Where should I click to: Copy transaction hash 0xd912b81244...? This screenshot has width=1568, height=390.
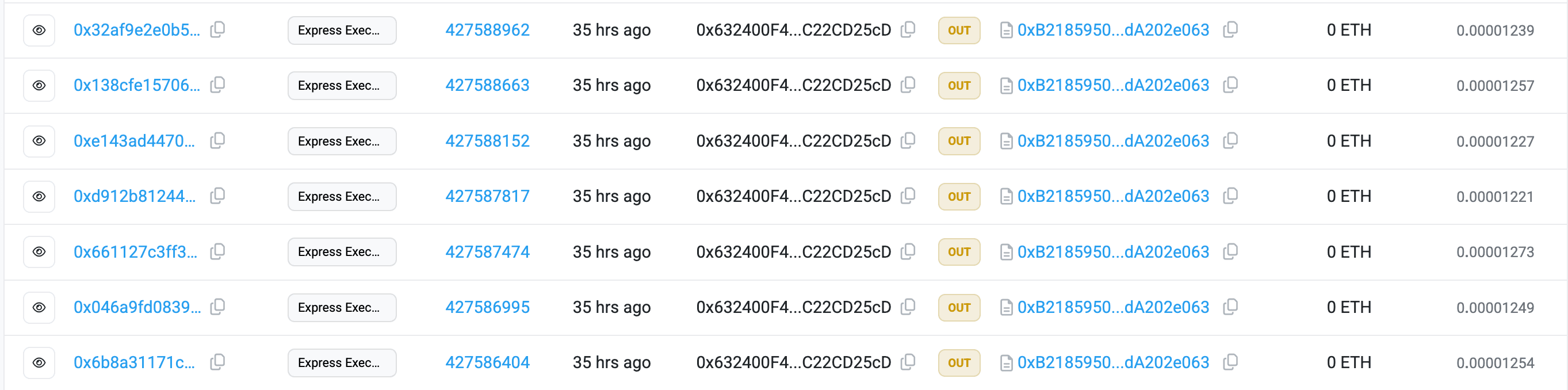click(x=217, y=196)
